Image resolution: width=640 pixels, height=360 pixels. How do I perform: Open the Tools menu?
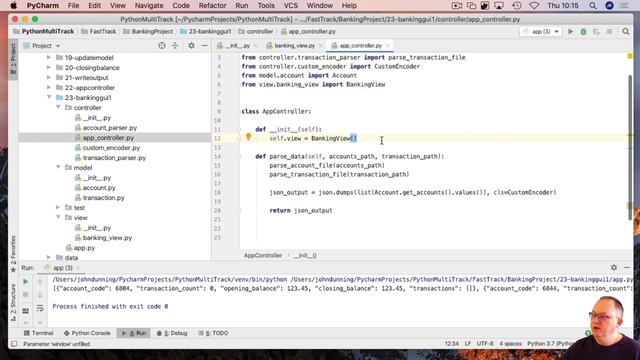(x=266, y=6)
